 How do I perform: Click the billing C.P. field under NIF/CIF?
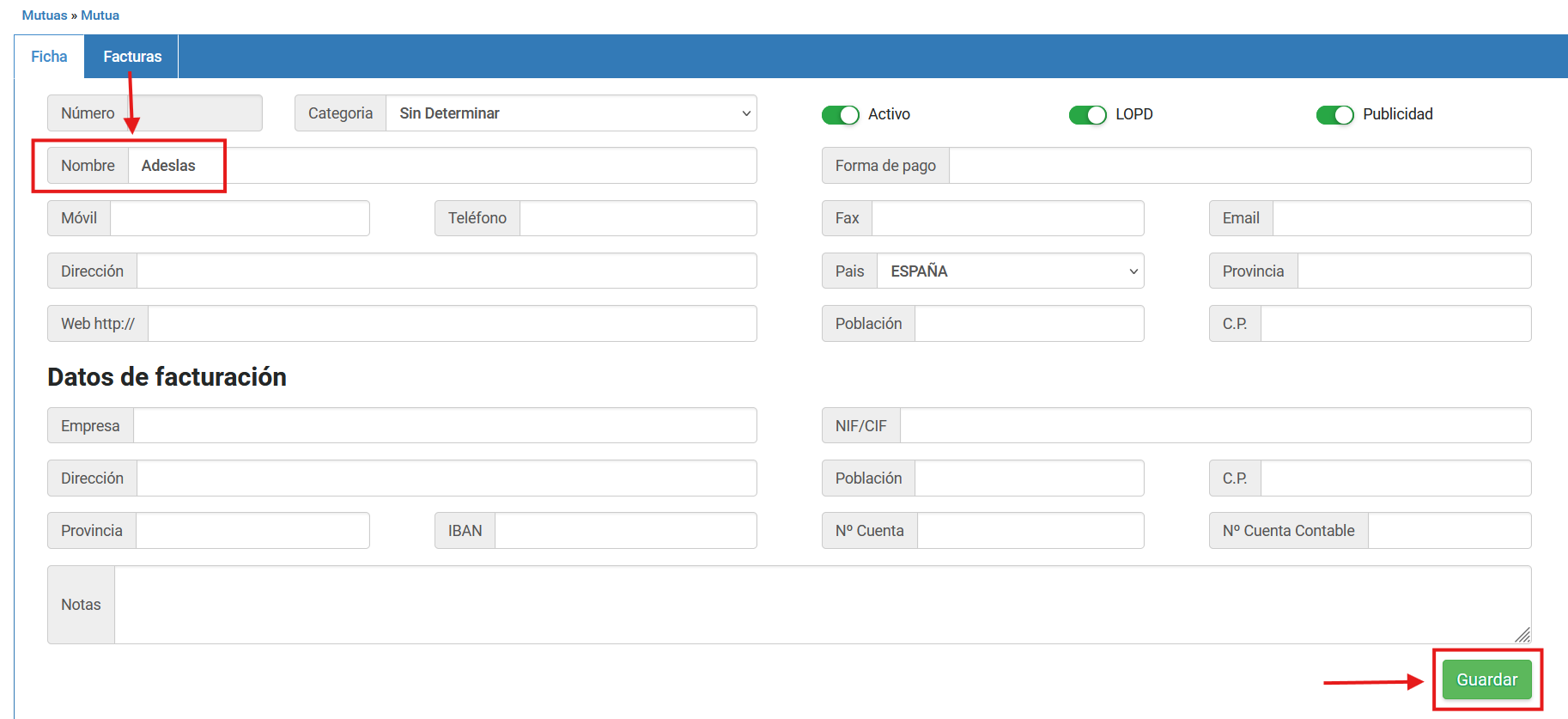[1395, 478]
